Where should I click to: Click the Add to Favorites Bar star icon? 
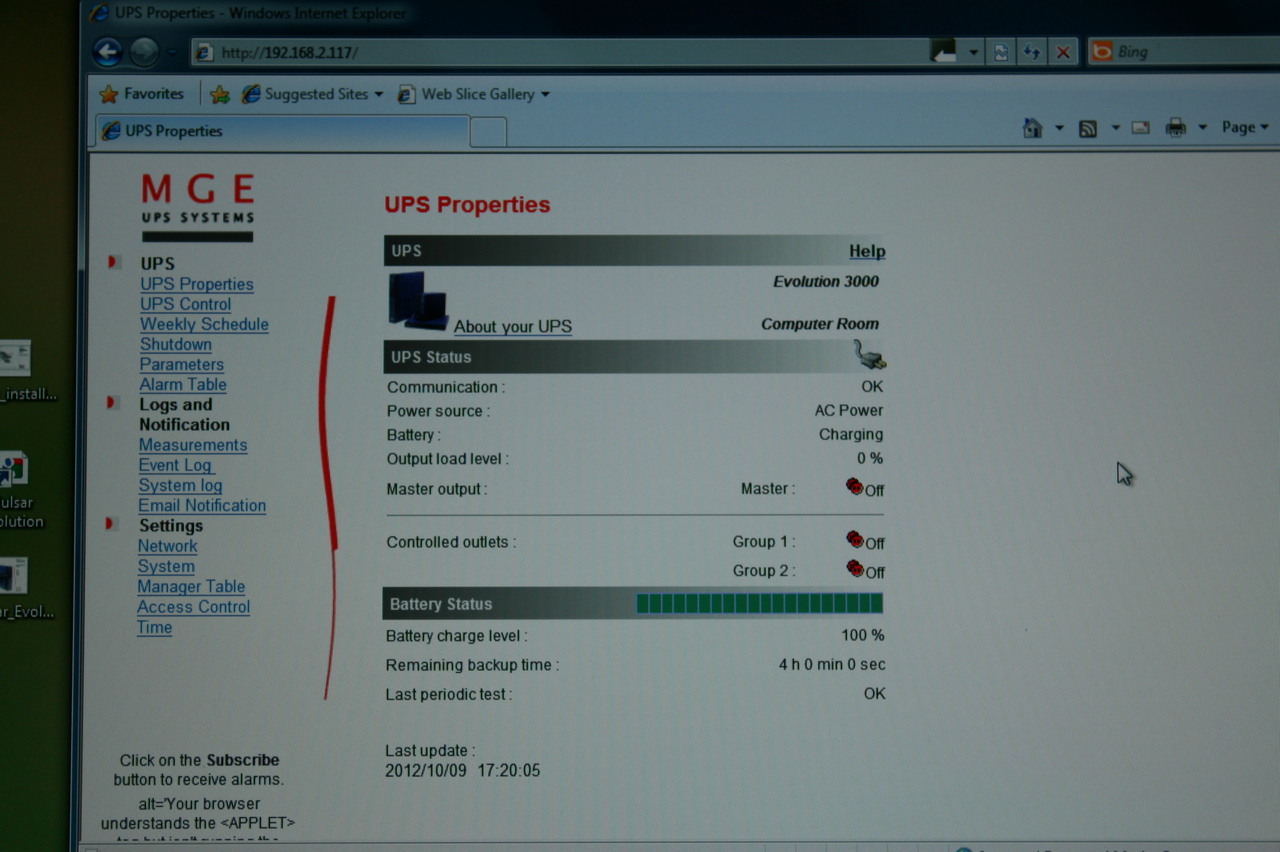pos(220,94)
